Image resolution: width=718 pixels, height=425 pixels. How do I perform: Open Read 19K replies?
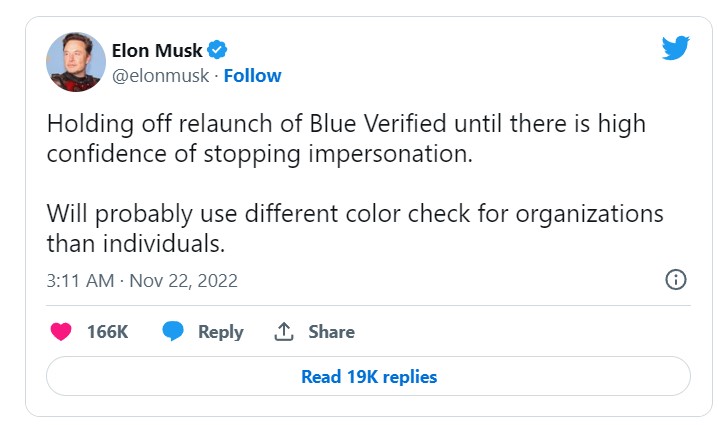click(368, 377)
